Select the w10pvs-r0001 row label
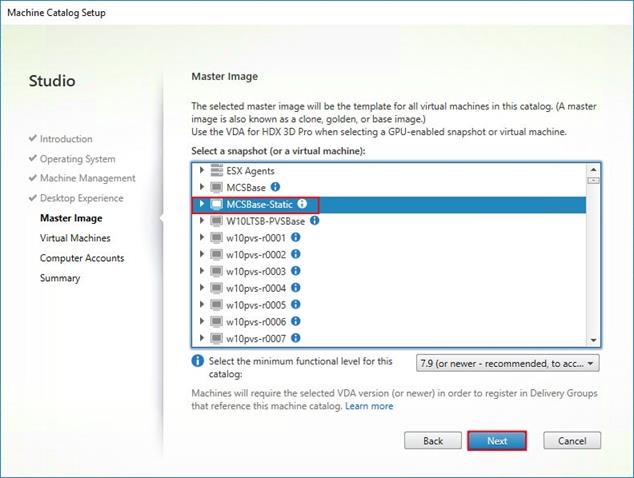The height and width of the screenshot is (478, 634). pyautogui.click(x=256, y=238)
